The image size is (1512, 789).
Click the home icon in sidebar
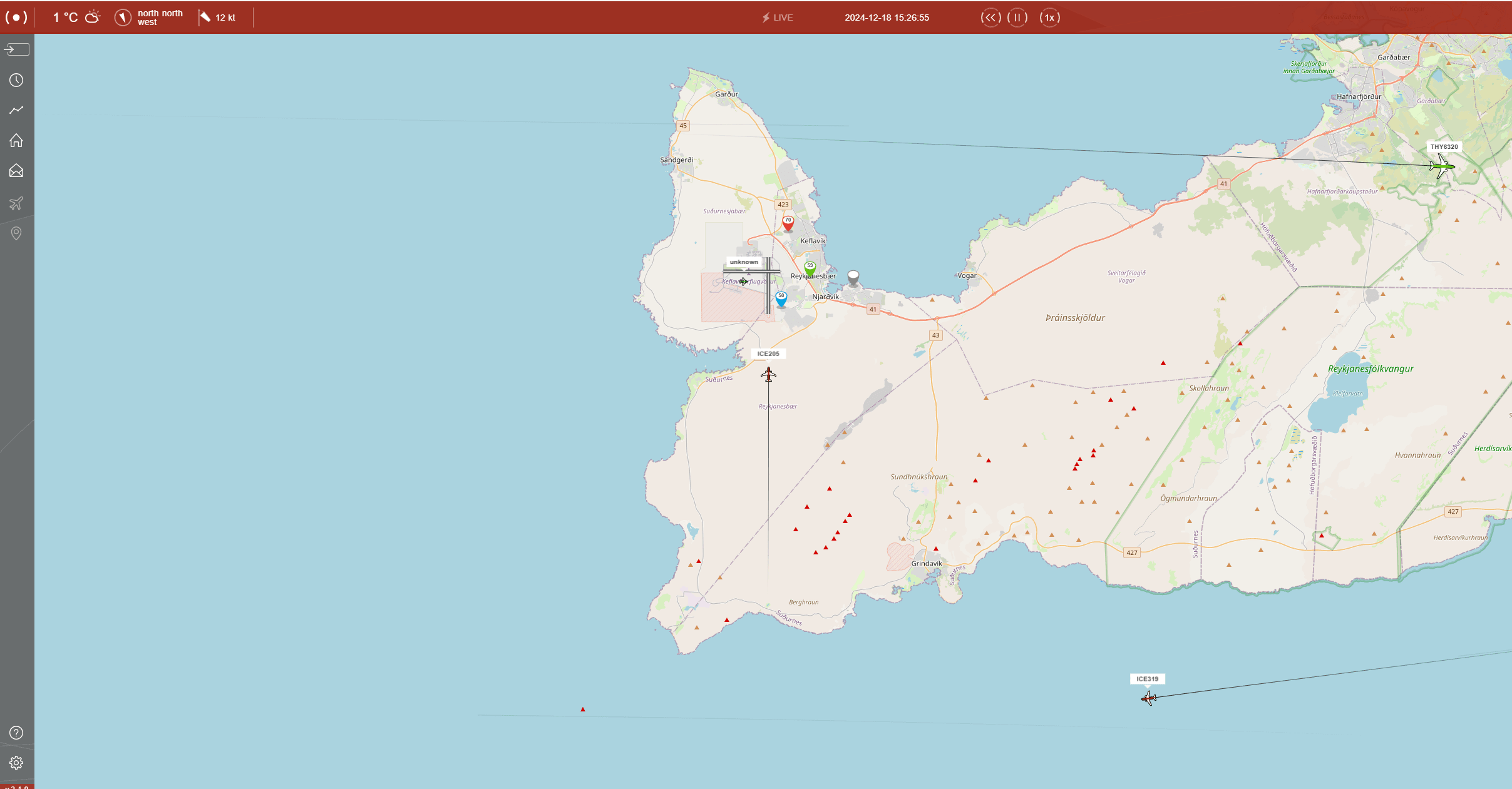[x=16, y=140]
